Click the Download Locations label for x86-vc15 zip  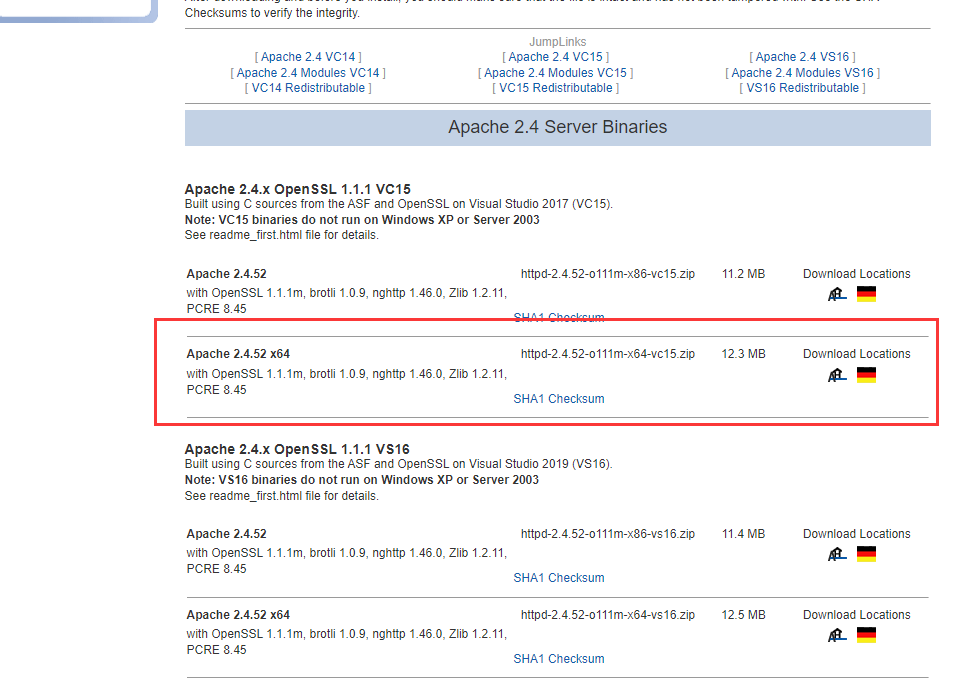[857, 274]
